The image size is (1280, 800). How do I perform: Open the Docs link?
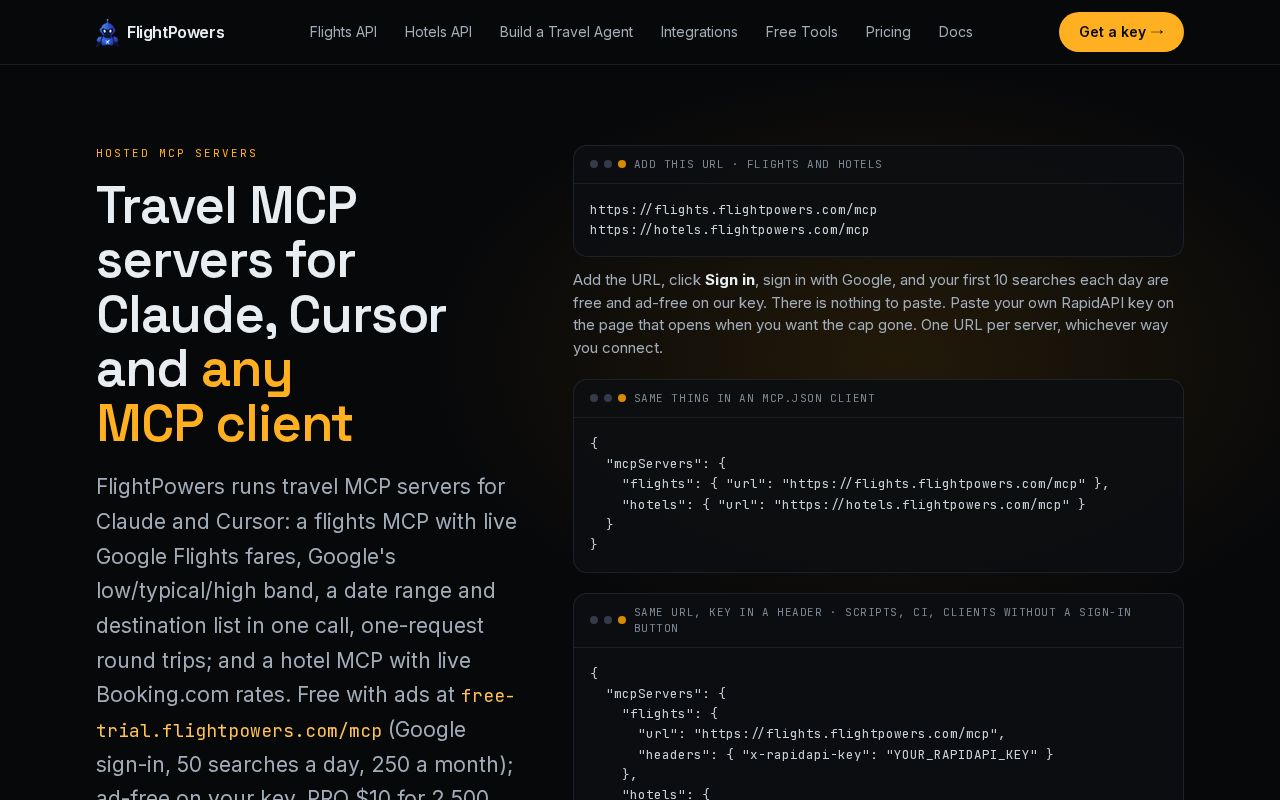(x=956, y=32)
